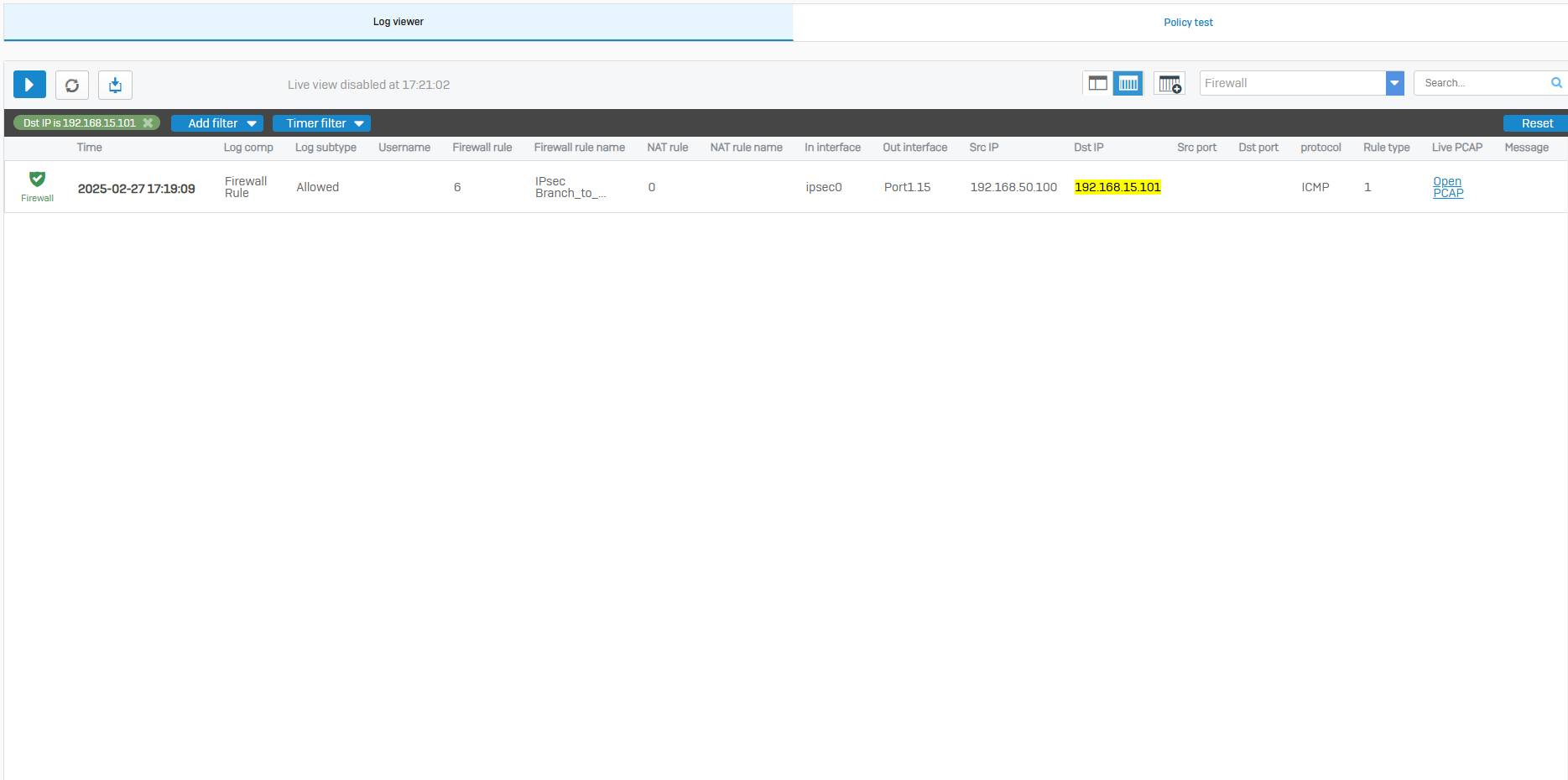Reset all log filters
Image resolution: width=1568 pixels, height=780 pixels.
tap(1536, 123)
